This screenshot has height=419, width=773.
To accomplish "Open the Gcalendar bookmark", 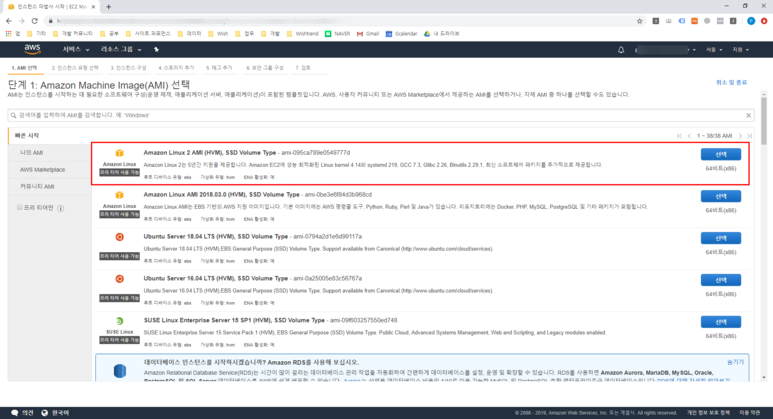I will (401, 34).
